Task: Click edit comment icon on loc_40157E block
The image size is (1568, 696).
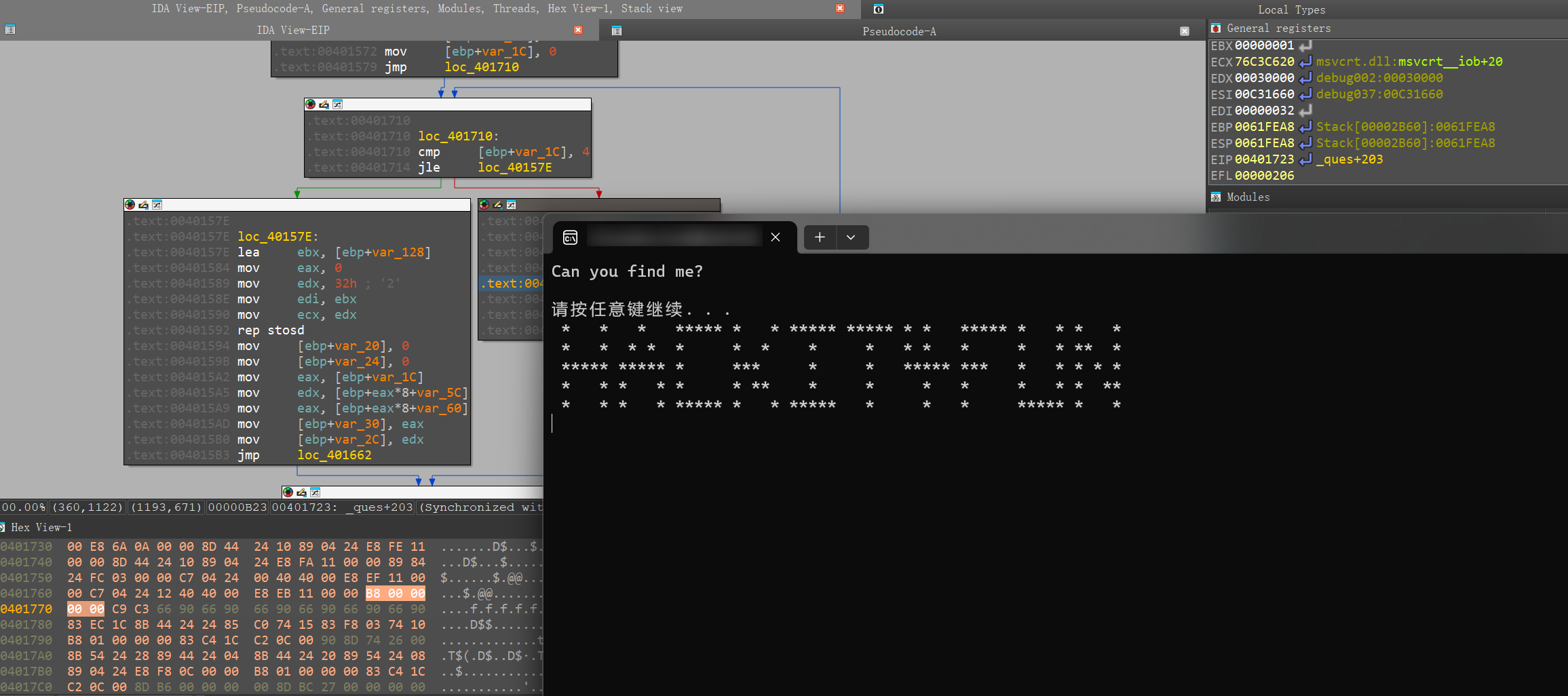Action: coord(143,205)
